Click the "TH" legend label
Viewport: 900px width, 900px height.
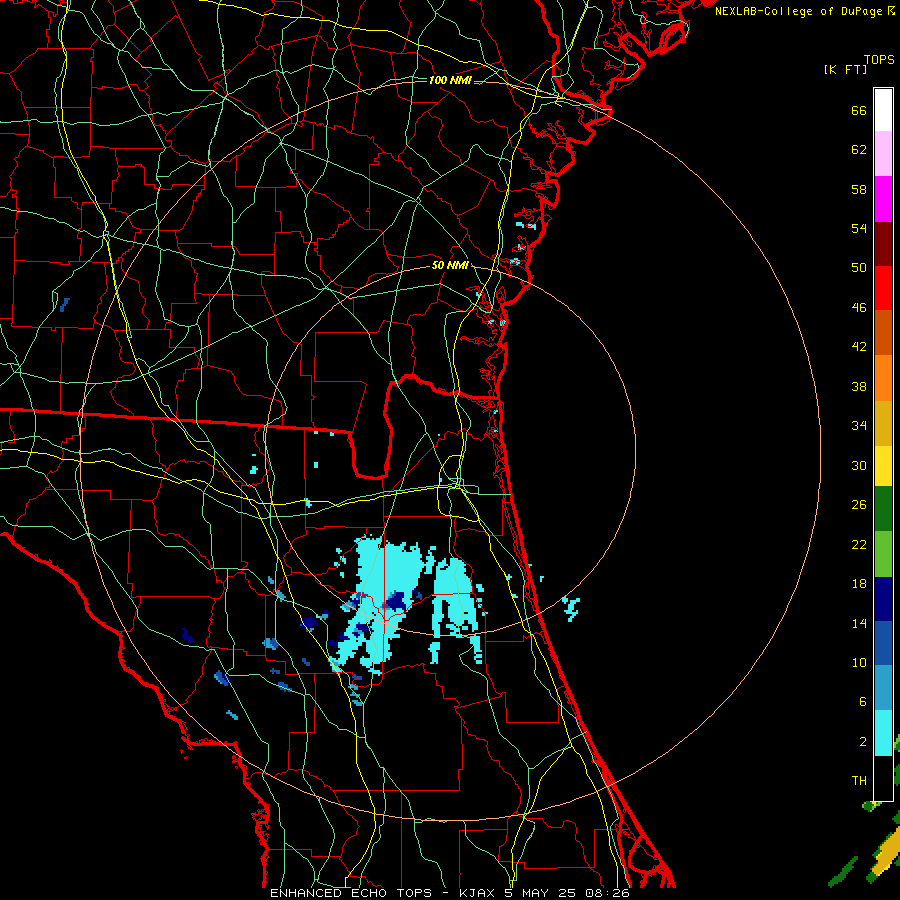point(859,781)
